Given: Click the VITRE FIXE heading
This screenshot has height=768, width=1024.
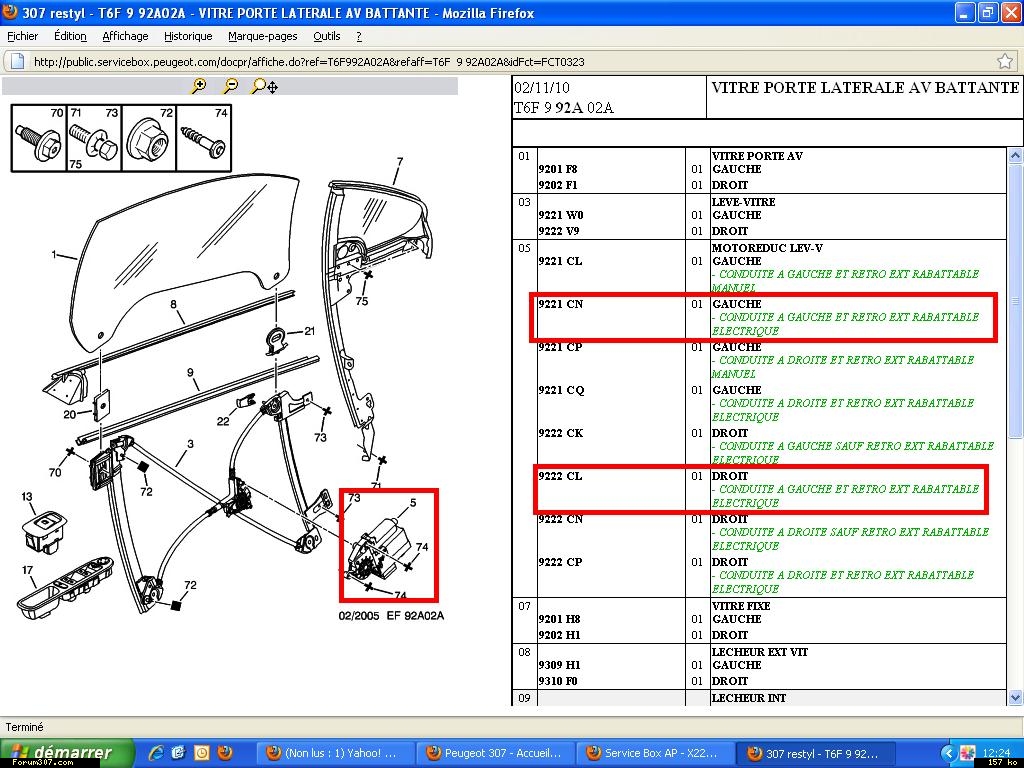Looking at the screenshot, I should [x=741, y=606].
